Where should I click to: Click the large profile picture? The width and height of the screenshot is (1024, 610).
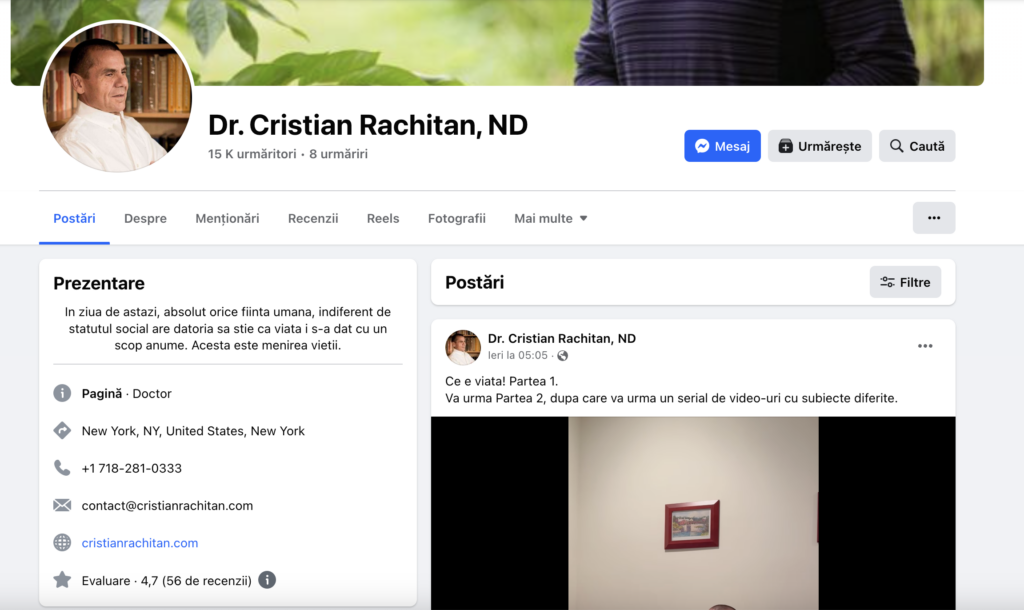click(x=117, y=98)
